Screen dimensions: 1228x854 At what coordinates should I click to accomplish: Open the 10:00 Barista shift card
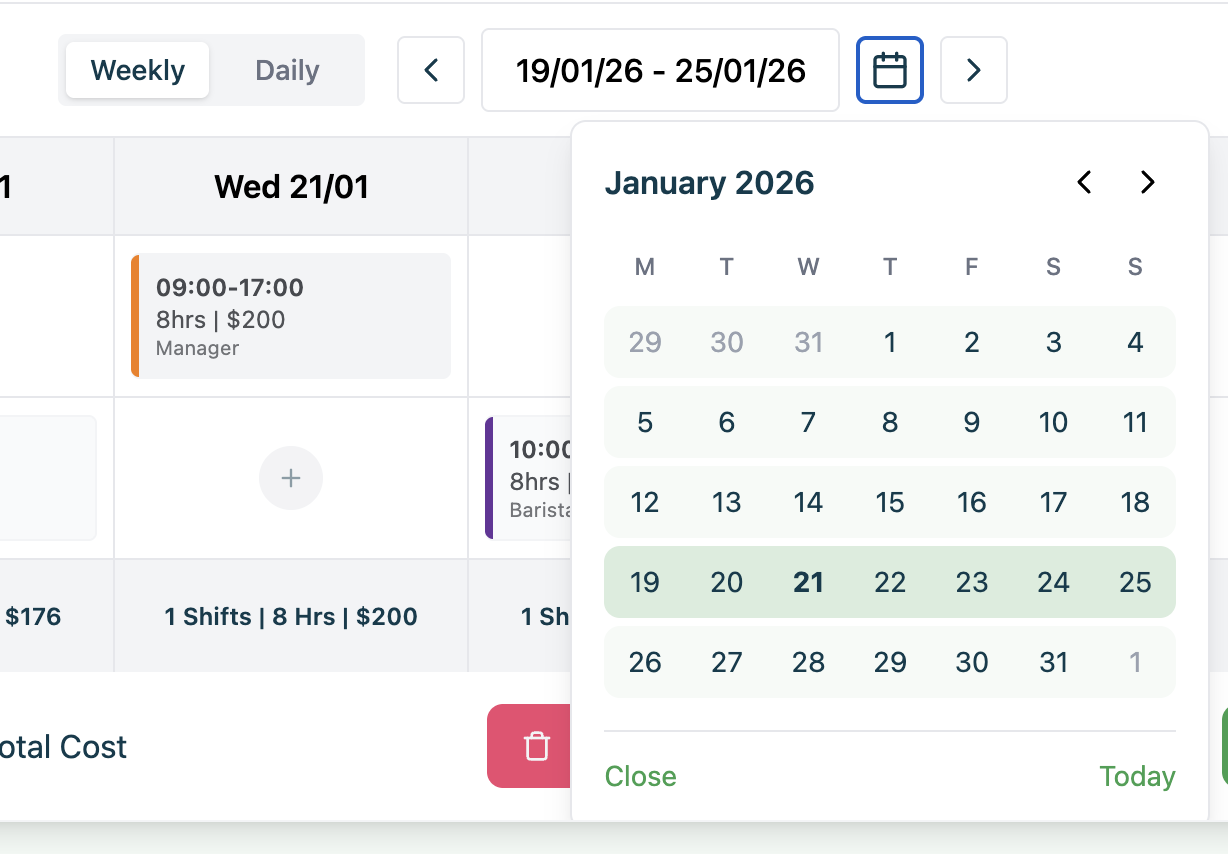(x=520, y=478)
